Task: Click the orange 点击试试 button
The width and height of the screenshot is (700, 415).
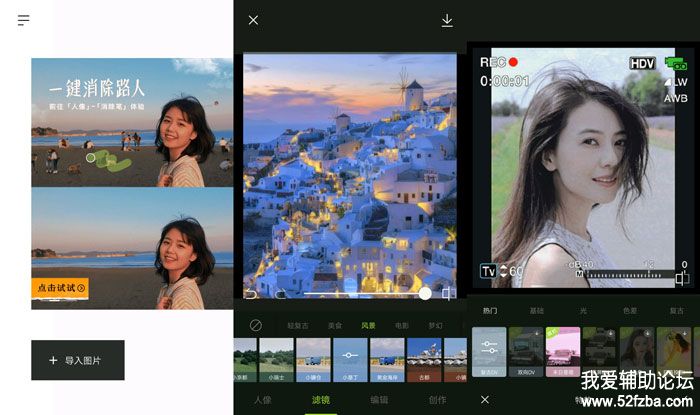Action: pos(61,288)
